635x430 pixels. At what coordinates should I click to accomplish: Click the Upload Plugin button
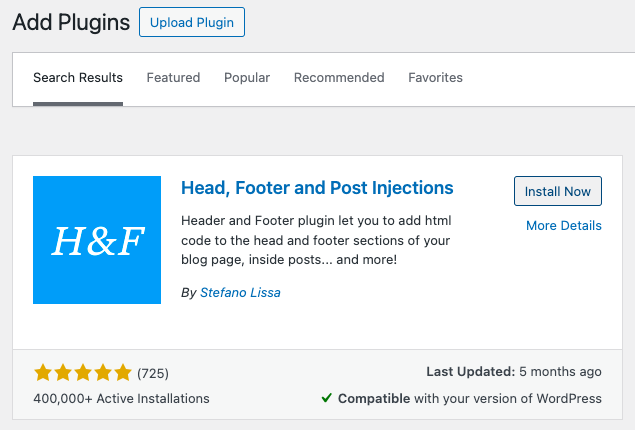pos(192,22)
